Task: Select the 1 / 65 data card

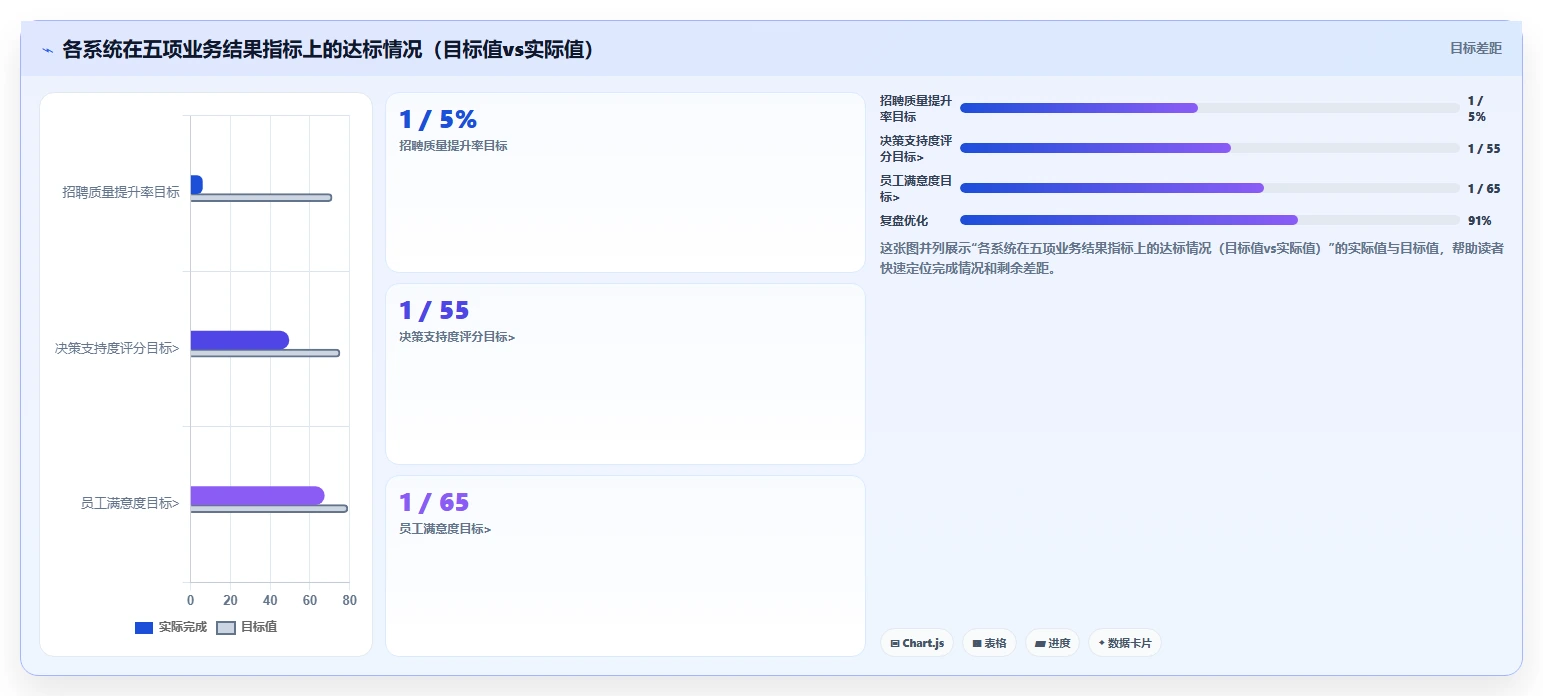Action: (625, 566)
